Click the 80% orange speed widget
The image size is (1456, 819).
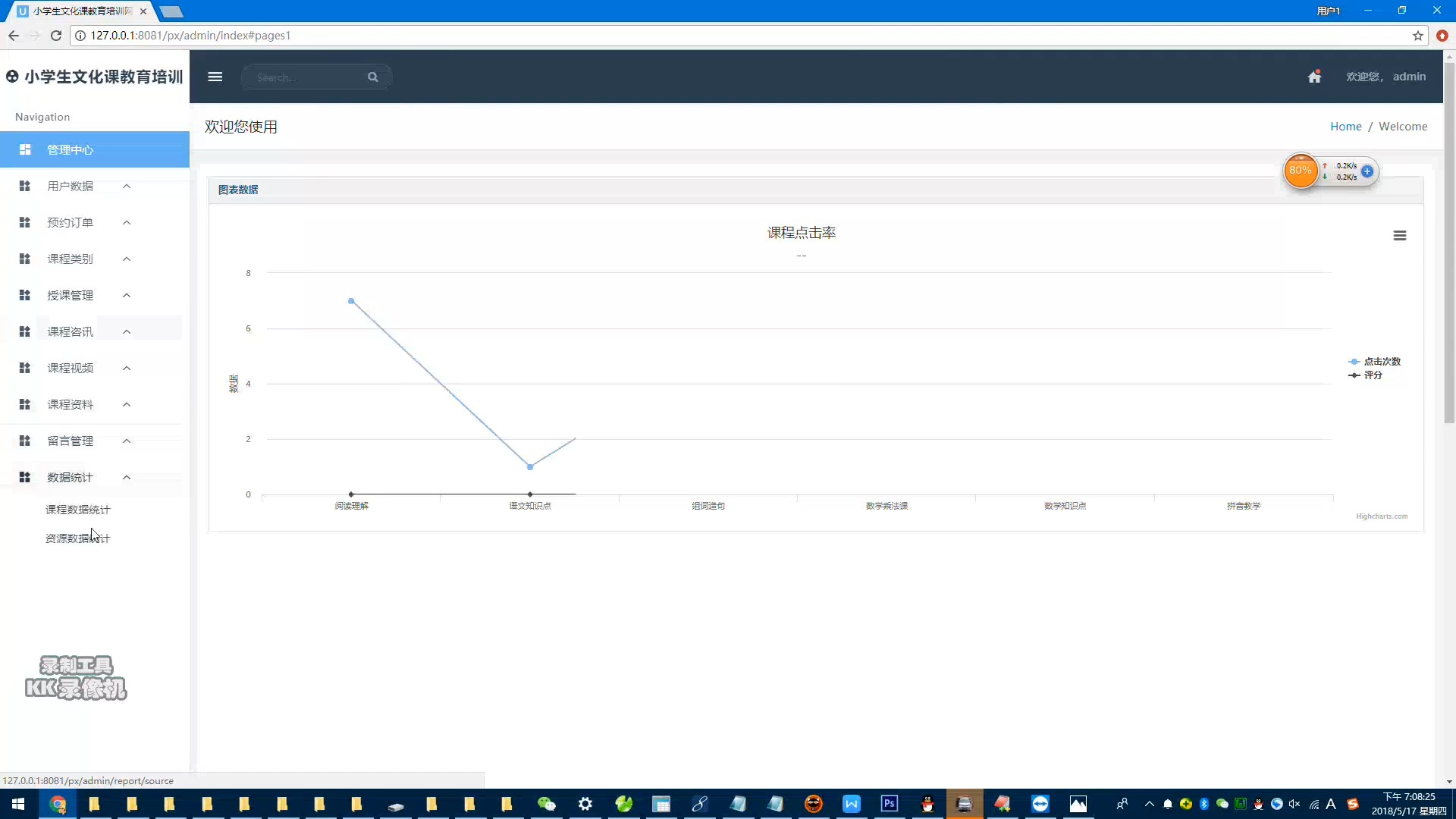point(1301,171)
